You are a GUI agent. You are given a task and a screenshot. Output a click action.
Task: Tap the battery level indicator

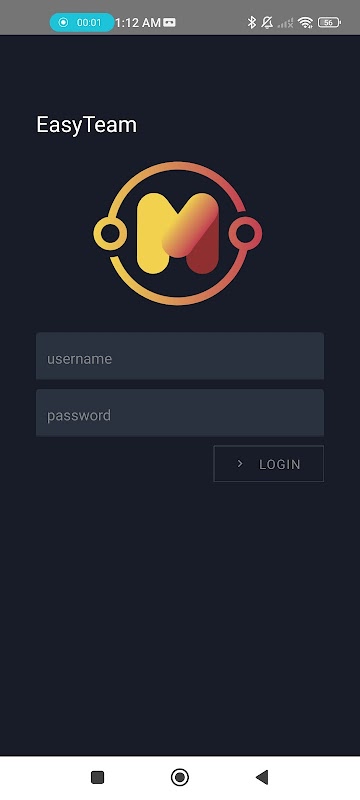(329, 22)
